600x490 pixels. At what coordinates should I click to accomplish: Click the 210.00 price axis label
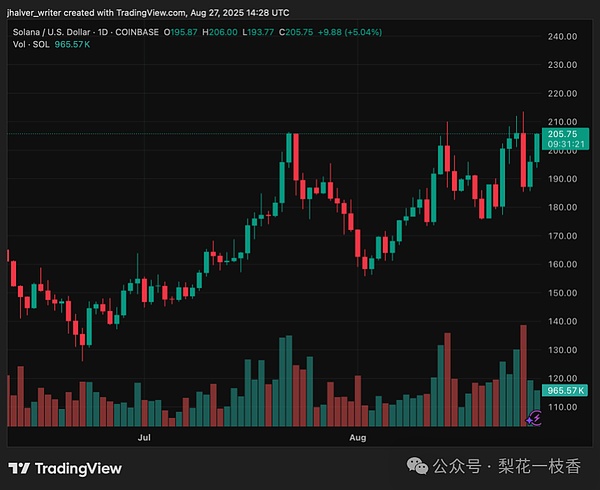point(562,122)
